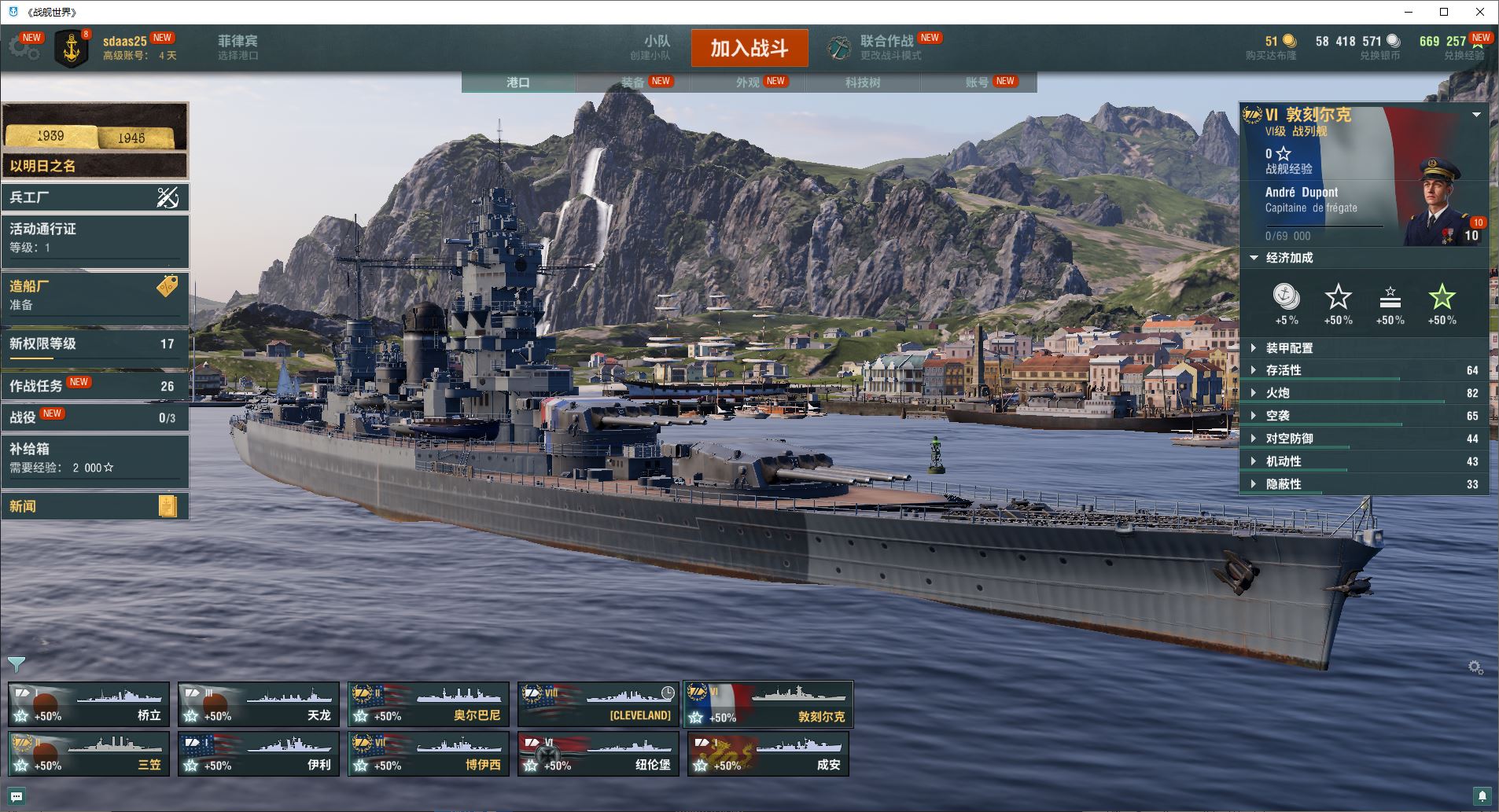Open the ship carousel filter funnel icon
This screenshot has width=1499, height=812.
tap(17, 665)
